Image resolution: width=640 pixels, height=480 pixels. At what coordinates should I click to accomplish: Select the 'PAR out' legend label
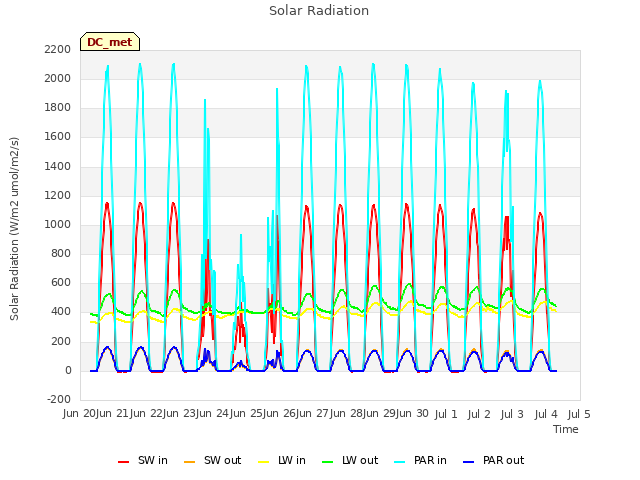pos(503,460)
